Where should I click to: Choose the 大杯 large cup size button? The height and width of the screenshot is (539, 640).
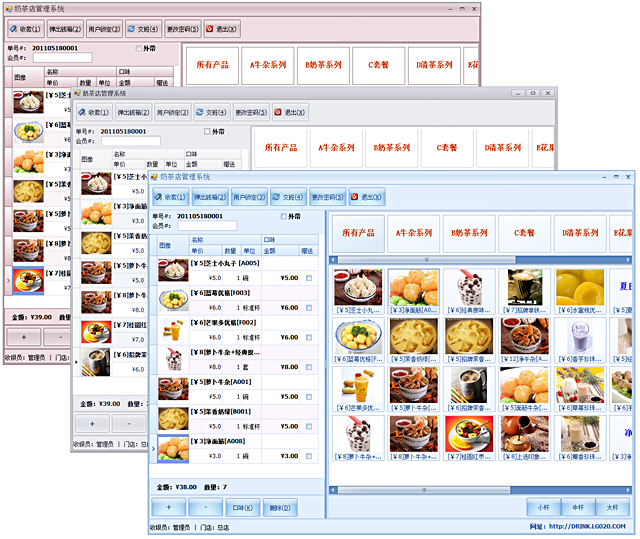[x=610, y=508]
